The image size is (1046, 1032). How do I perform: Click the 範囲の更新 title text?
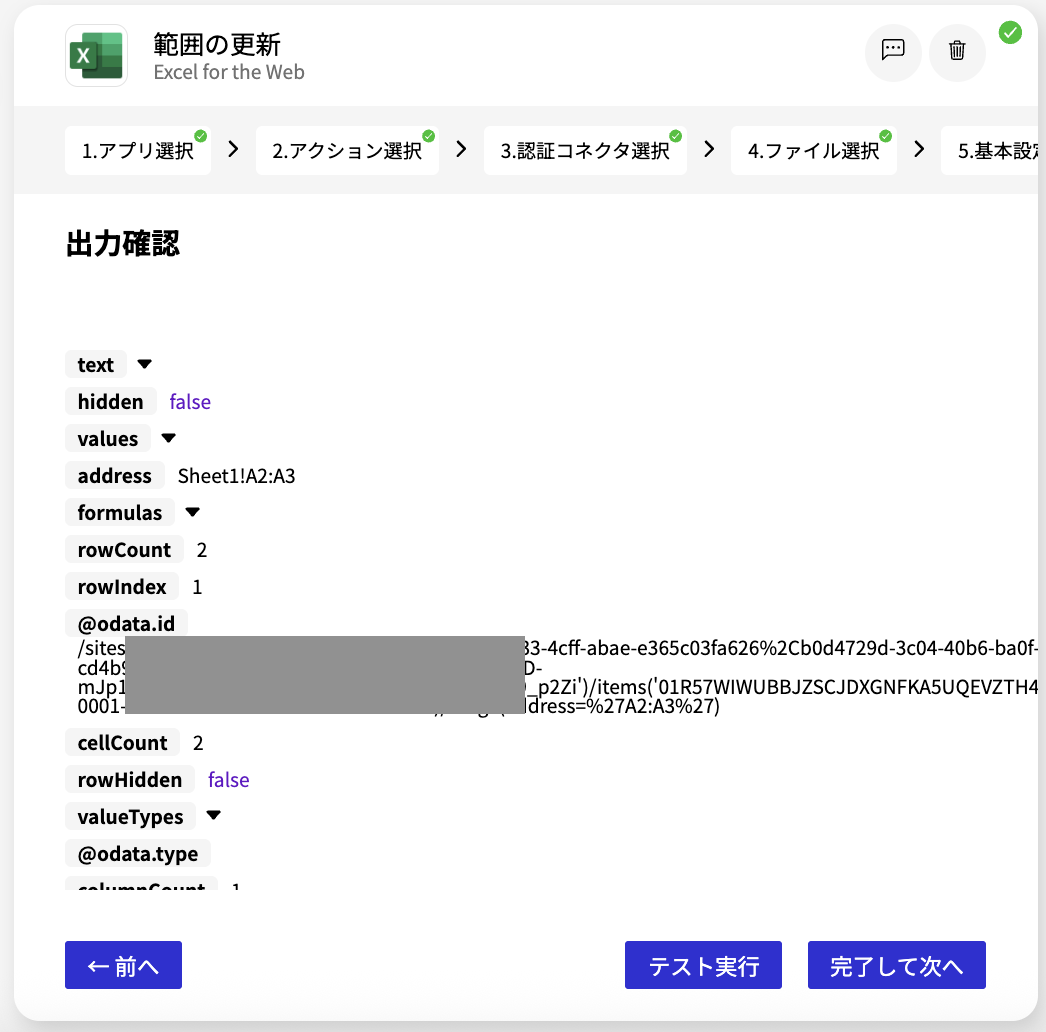click(x=217, y=45)
